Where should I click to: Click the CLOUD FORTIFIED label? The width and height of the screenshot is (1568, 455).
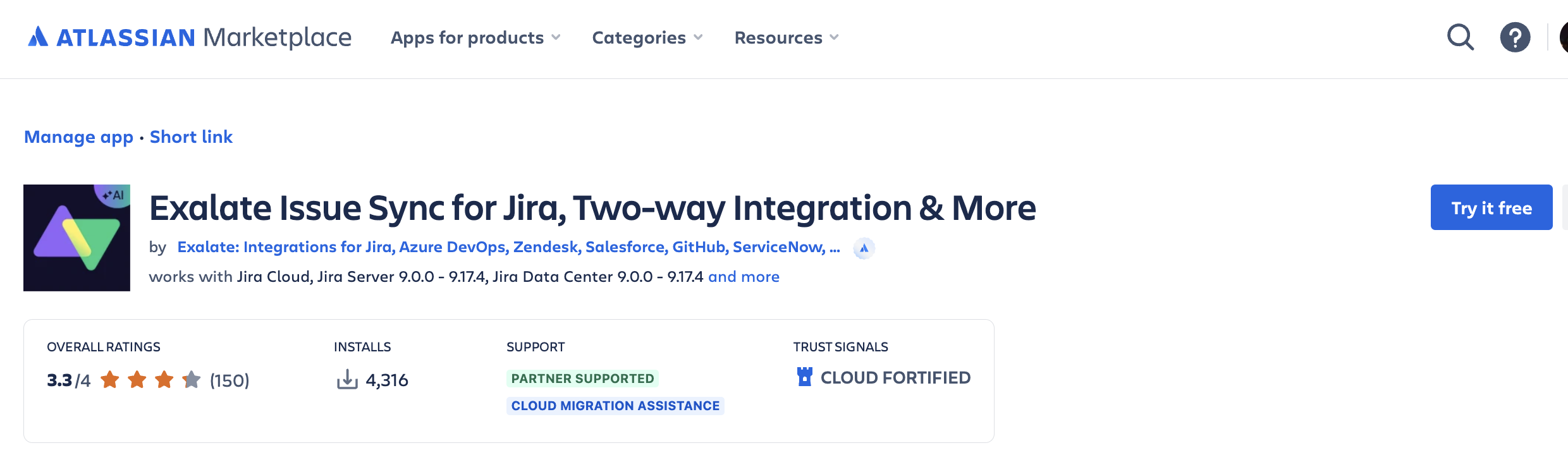click(895, 378)
